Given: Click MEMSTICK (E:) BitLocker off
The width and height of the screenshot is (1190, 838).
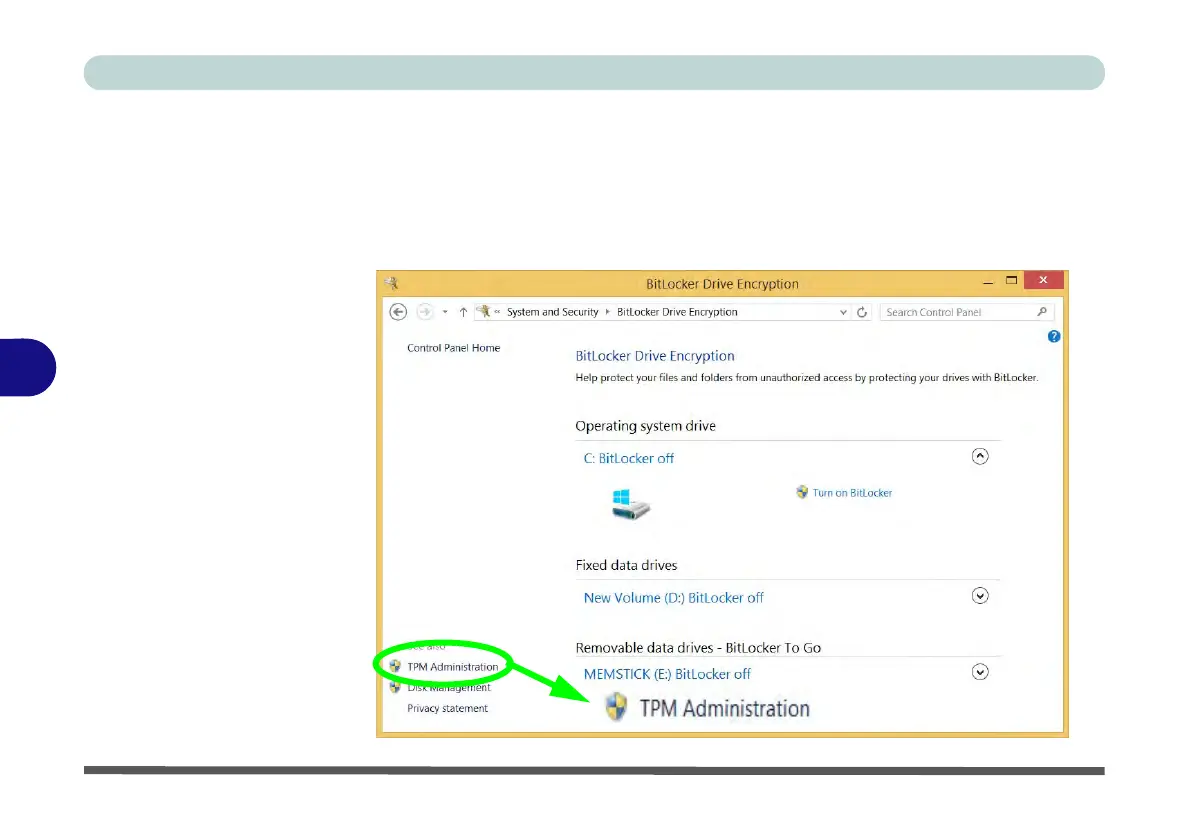Looking at the screenshot, I should pyautogui.click(x=667, y=674).
